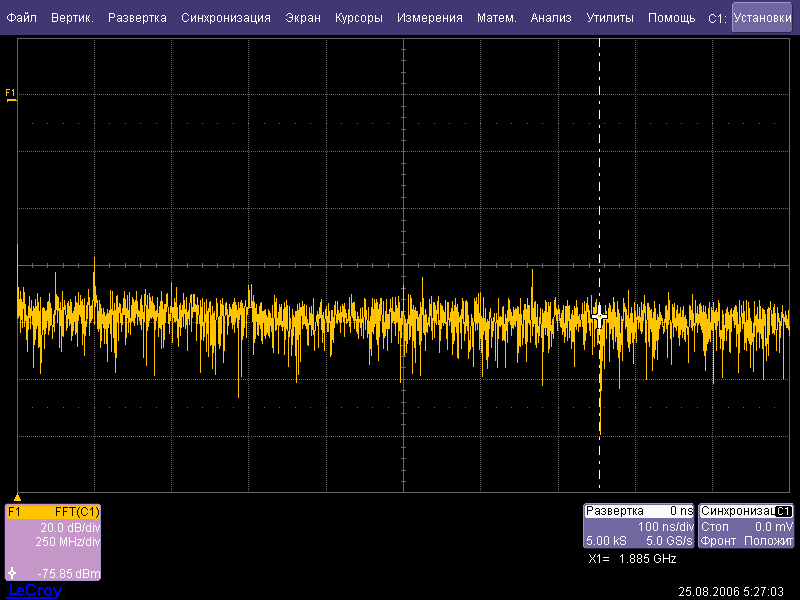
Task: Open the Утилиты menu
Action: 609,18
